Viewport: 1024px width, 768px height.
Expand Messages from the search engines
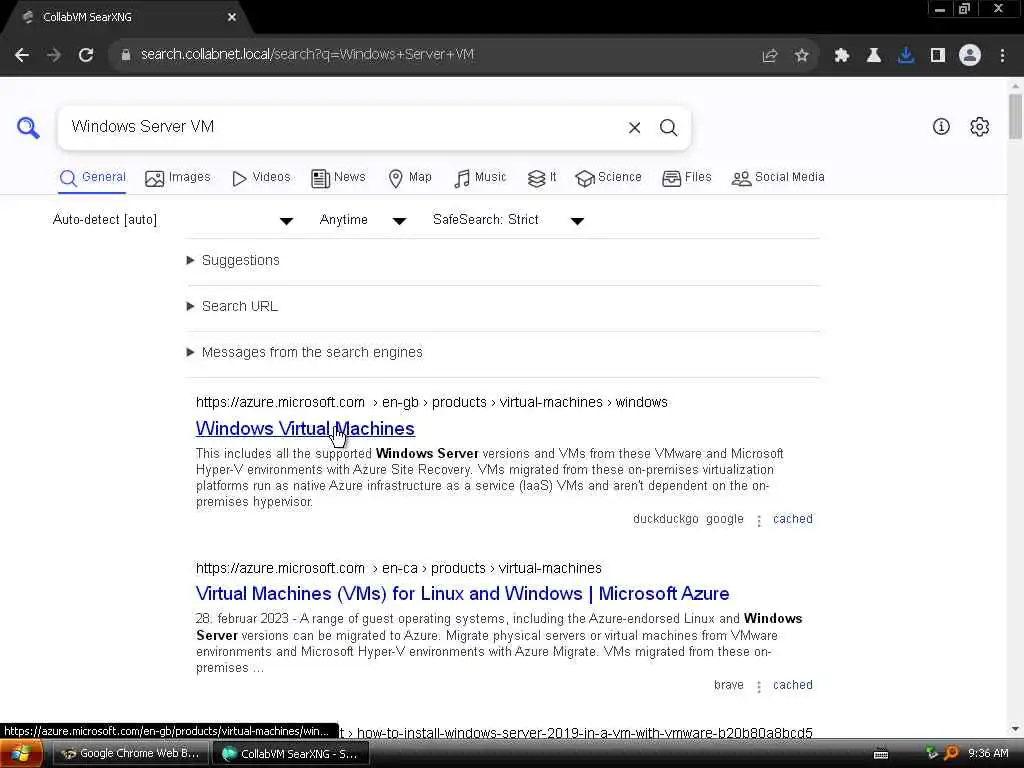(x=304, y=353)
